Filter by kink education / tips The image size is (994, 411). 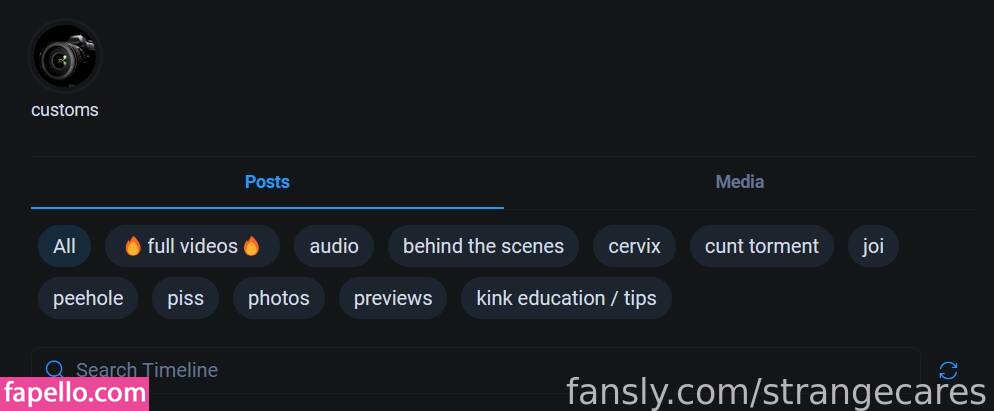coord(566,298)
